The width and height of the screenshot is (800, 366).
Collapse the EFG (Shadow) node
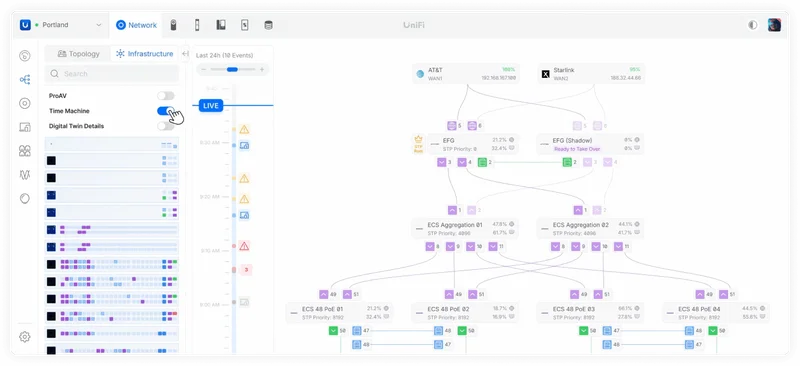pos(544,144)
